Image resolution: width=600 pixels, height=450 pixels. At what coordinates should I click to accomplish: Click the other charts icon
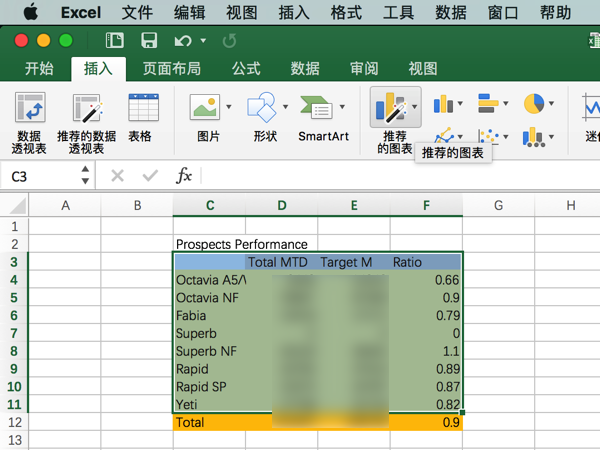(x=534, y=137)
